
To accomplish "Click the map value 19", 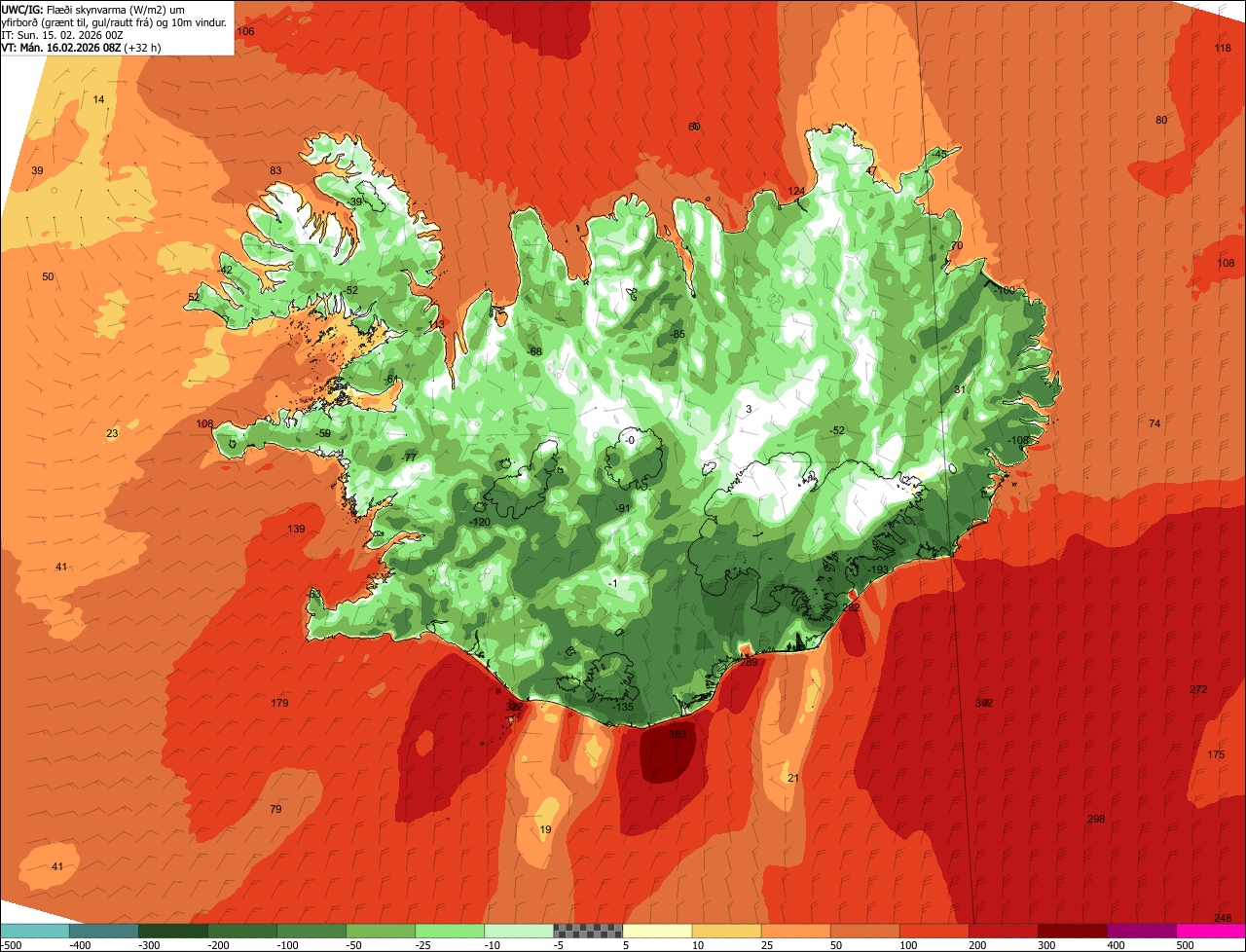I will point(545,830).
